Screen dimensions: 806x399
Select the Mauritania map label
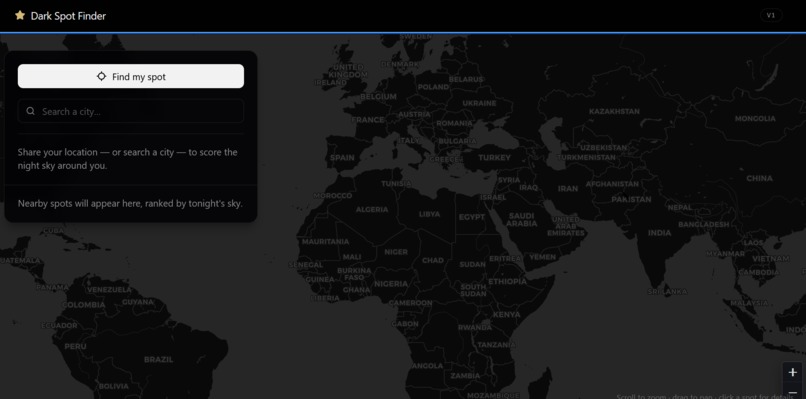[x=325, y=241]
